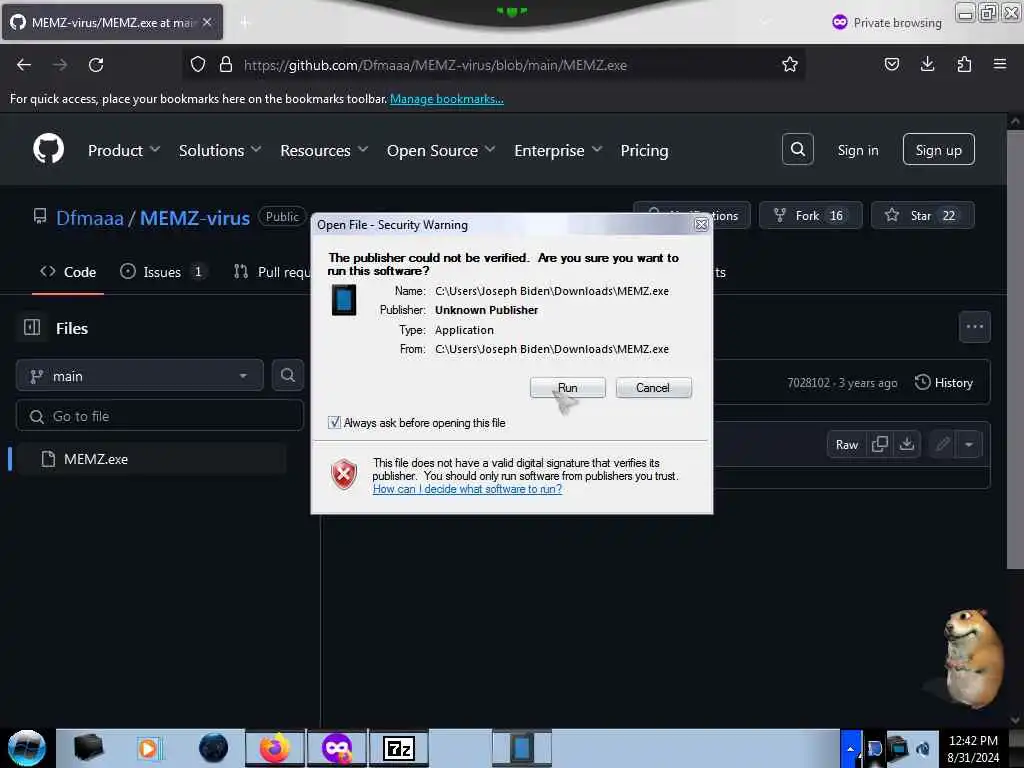Click the github.com address bar
This screenshot has height=768, width=1024.
[493, 65]
